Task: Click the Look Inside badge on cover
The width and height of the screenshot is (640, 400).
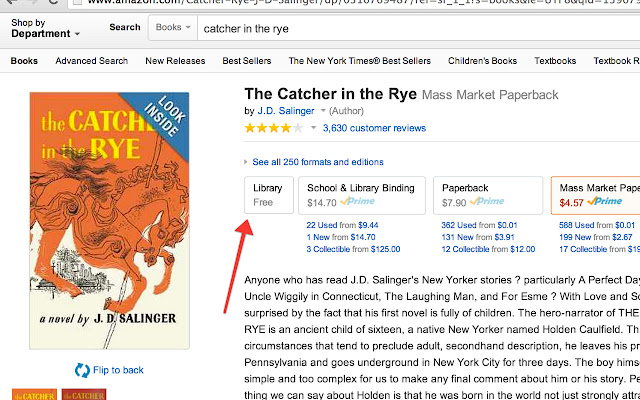Action: [x=164, y=119]
